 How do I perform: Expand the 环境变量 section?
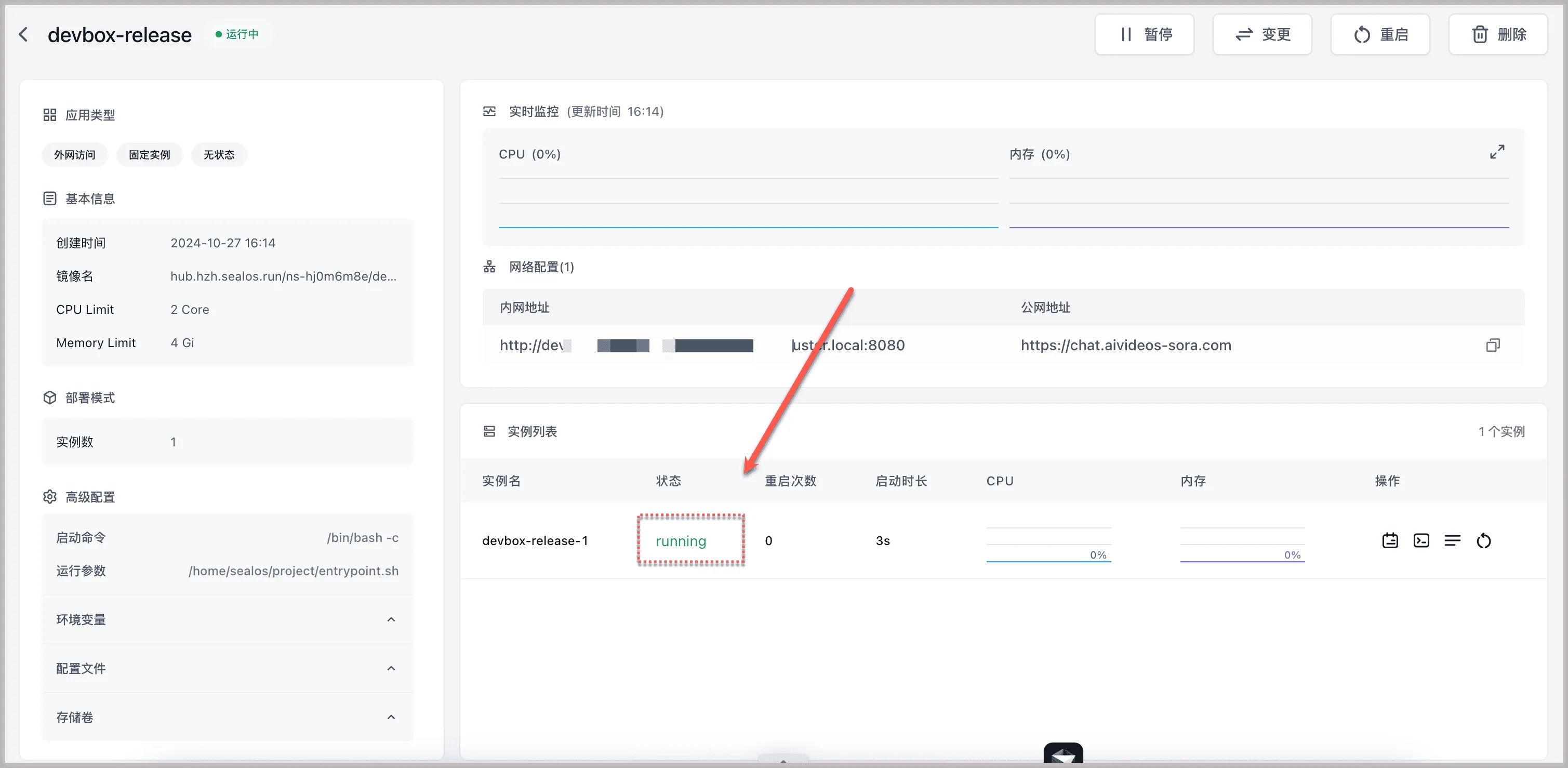(391, 619)
